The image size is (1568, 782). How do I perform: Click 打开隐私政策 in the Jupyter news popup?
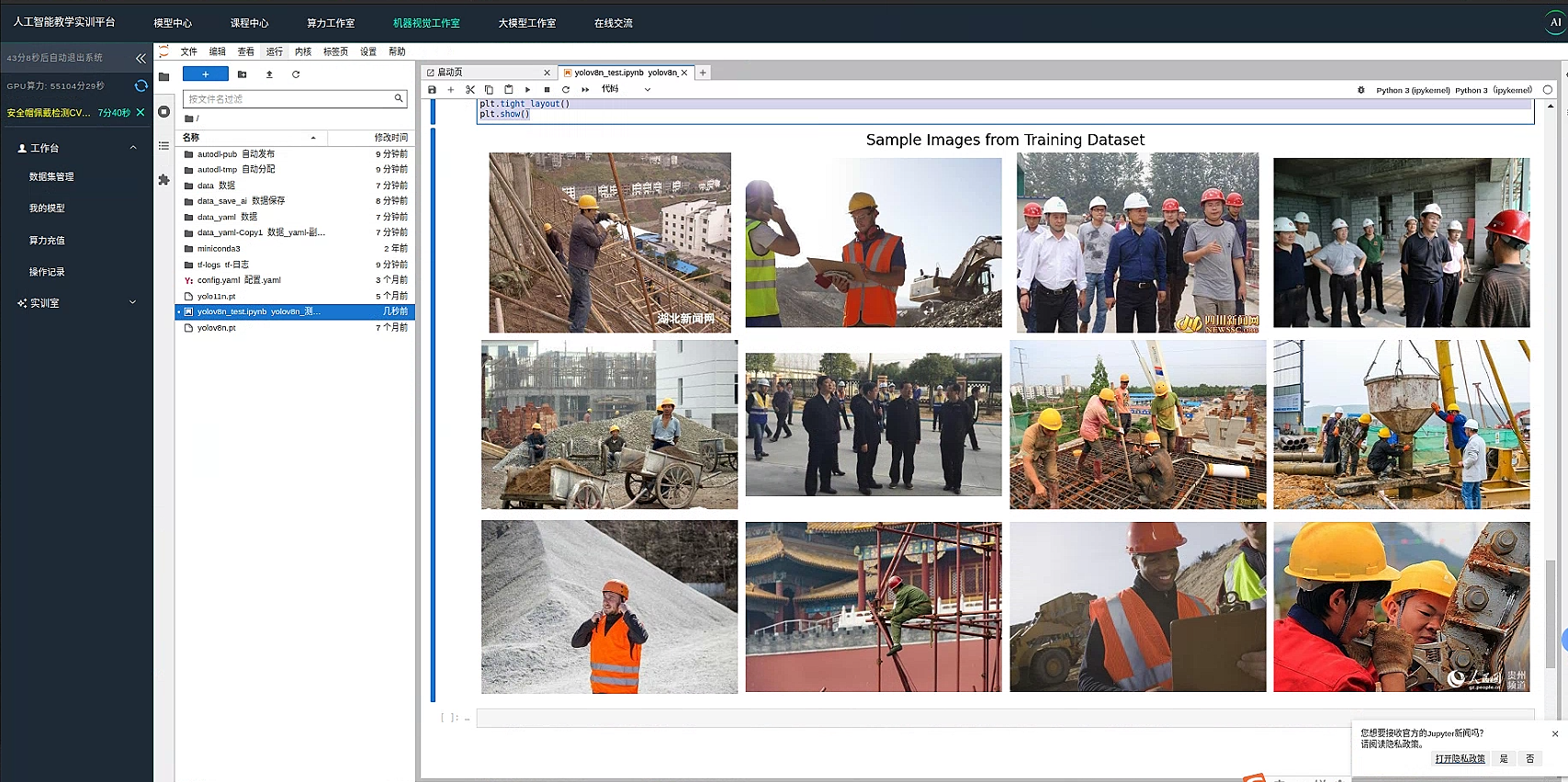[x=1460, y=758]
